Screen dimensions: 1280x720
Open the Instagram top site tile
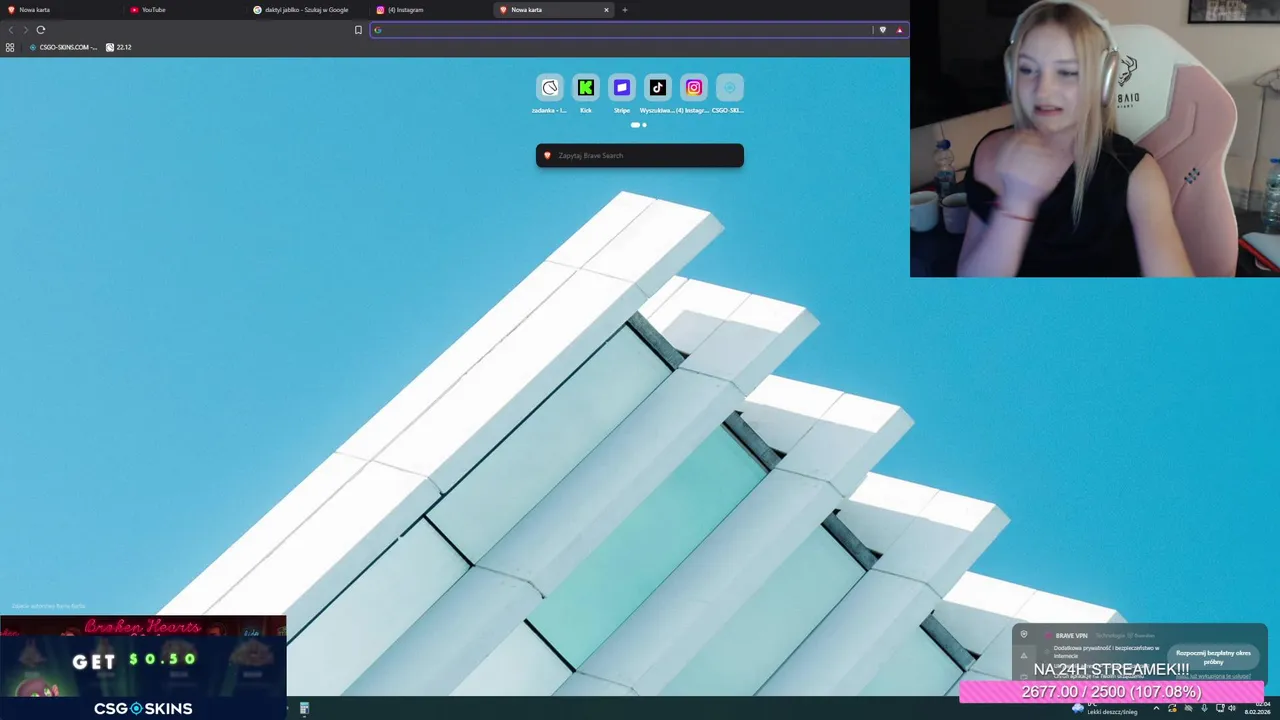coord(694,87)
